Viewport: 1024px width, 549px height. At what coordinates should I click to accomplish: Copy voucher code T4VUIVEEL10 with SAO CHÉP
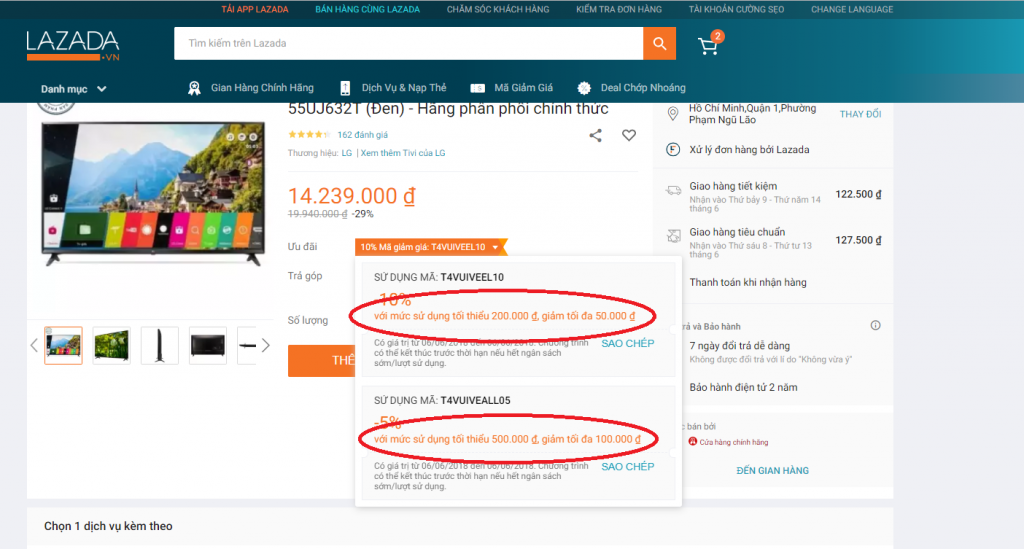click(628, 343)
